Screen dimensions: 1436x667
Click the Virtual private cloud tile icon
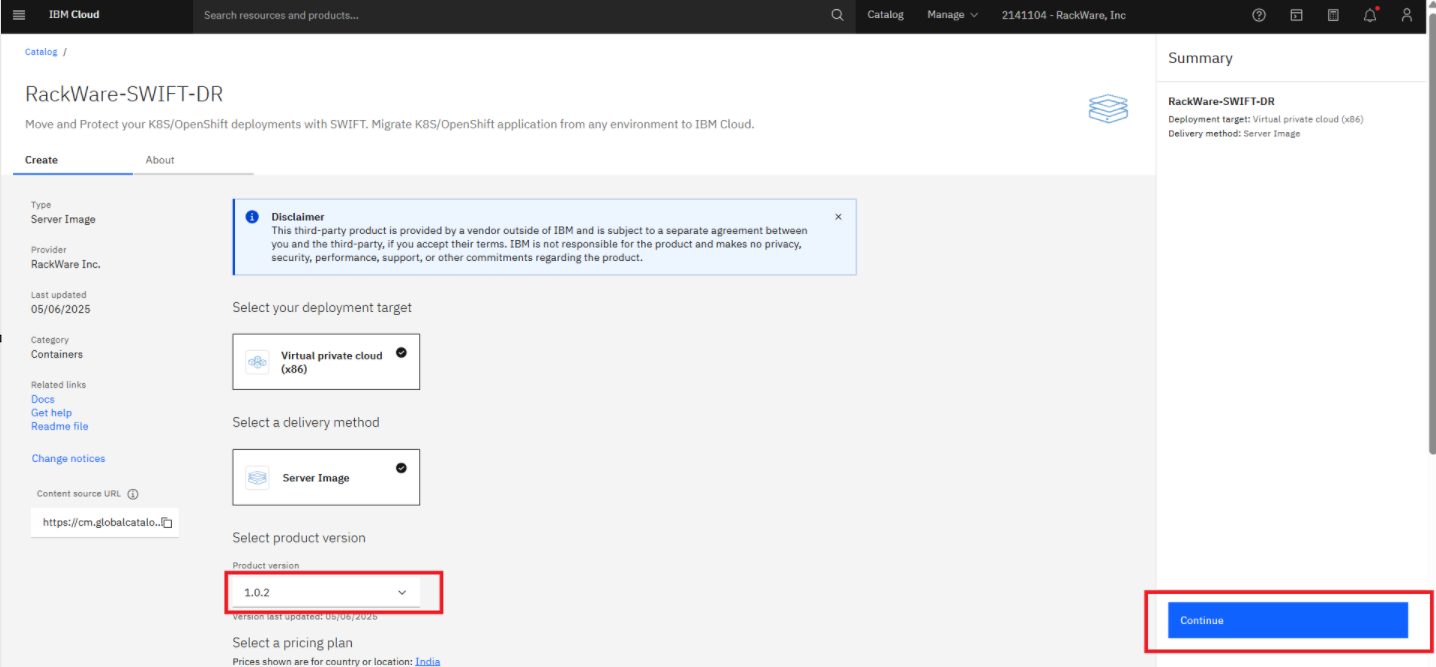pyautogui.click(x=257, y=362)
